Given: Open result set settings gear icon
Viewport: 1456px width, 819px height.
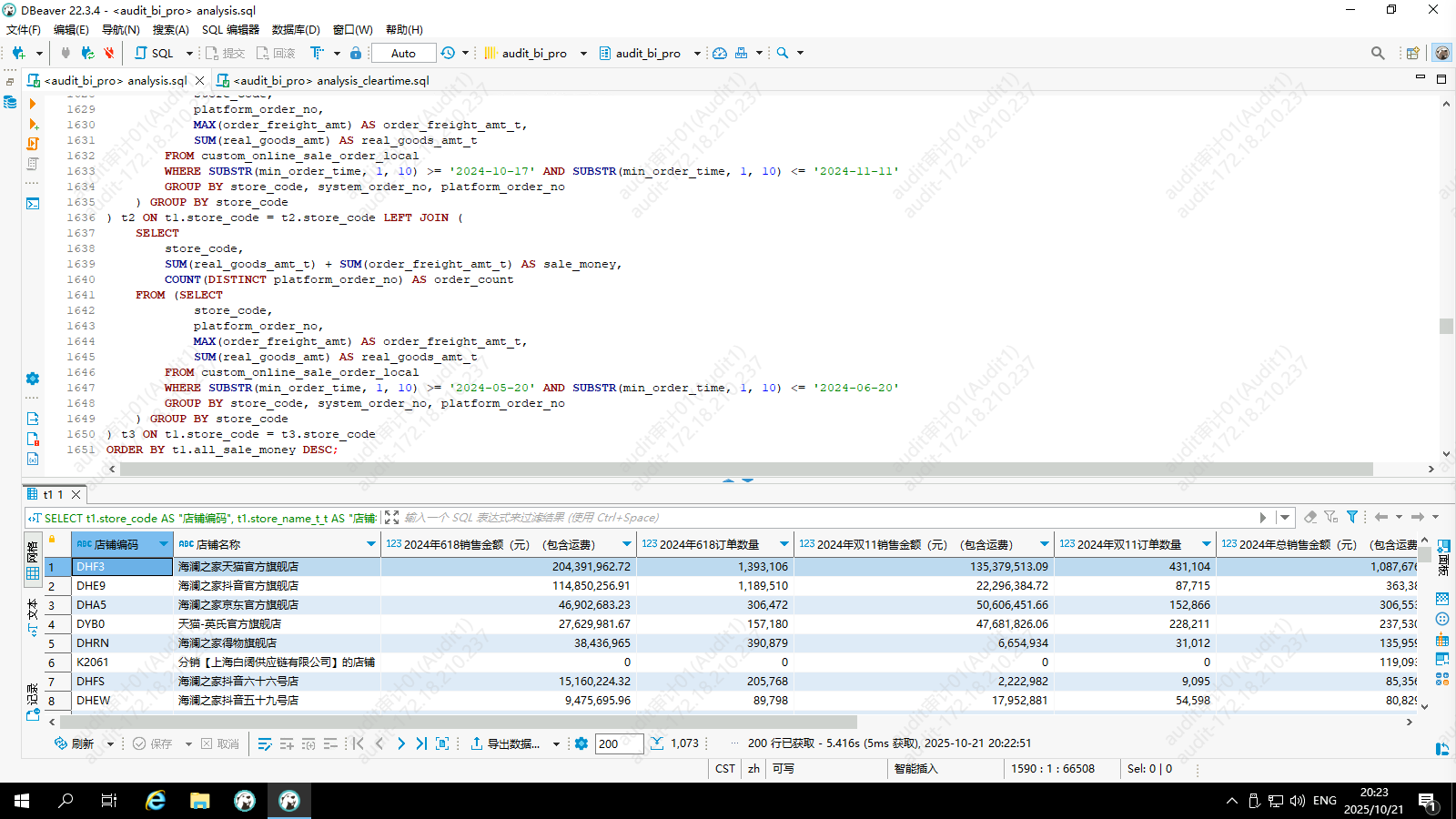Looking at the screenshot, I should 581,743.
